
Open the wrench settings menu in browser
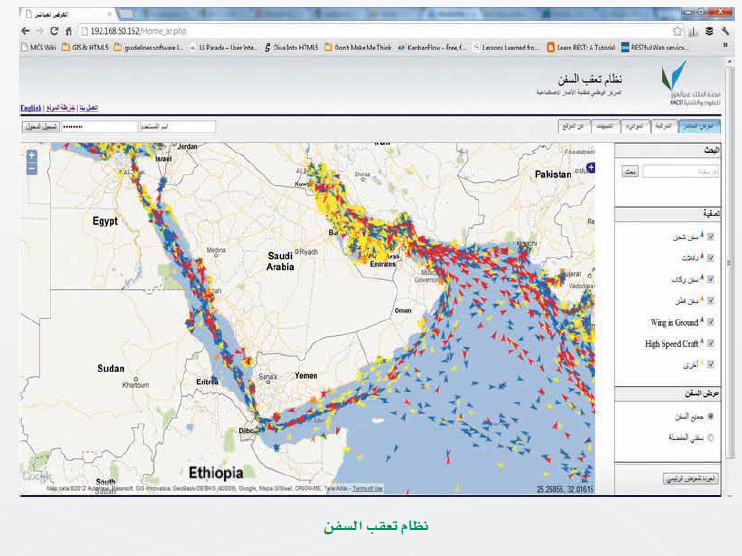coord(725,31)
